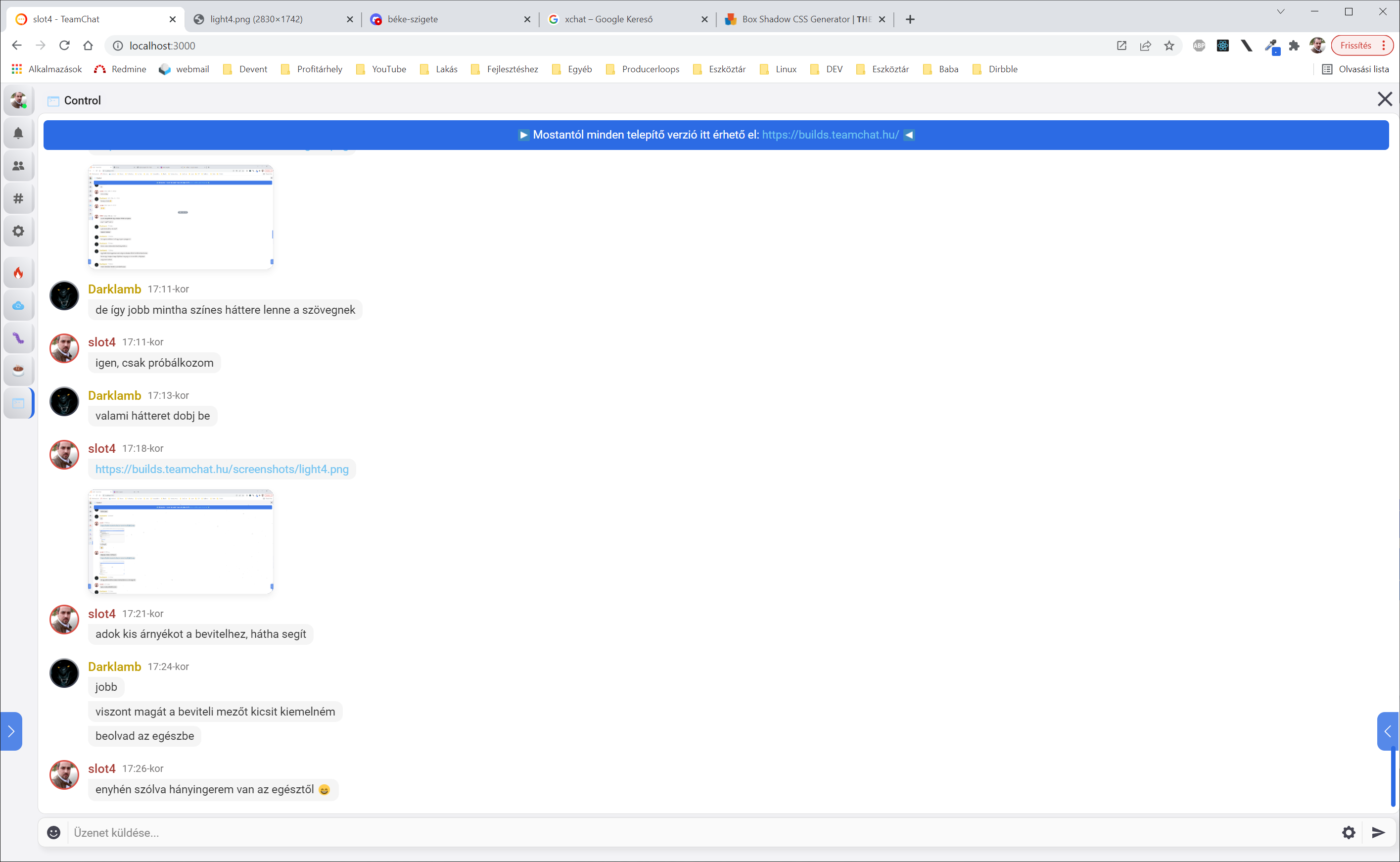The image size is (1400, 862).
Task: Open Chrome tab search dropdown chevron
Action: click(x=1280, y=11)
